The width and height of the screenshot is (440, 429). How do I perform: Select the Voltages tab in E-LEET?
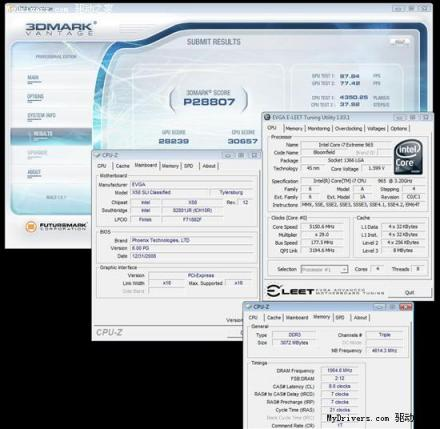tap(376, 129)
